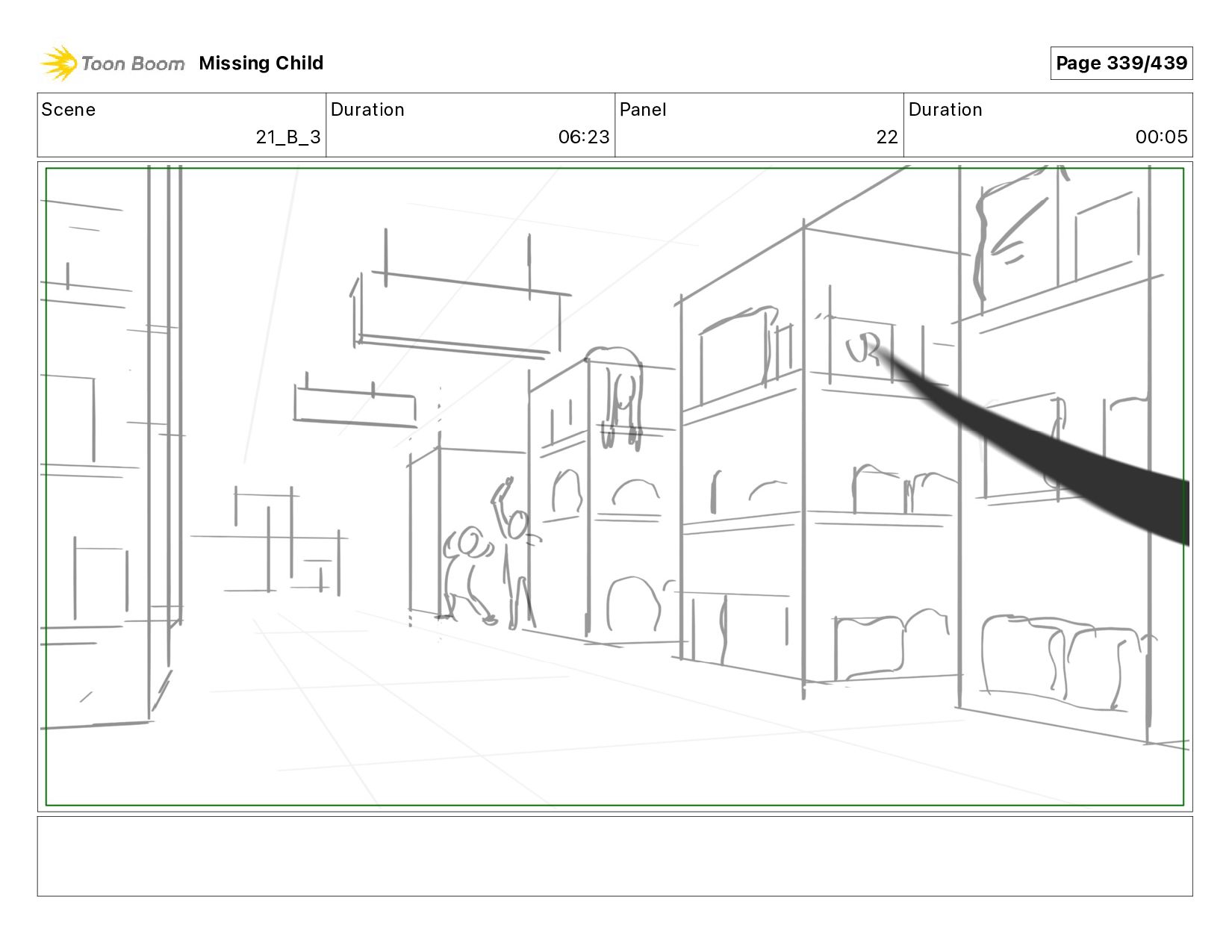Click the 'Page 339/439' indicator box
The image size is (1232, 952).
tap(1121, 63)
